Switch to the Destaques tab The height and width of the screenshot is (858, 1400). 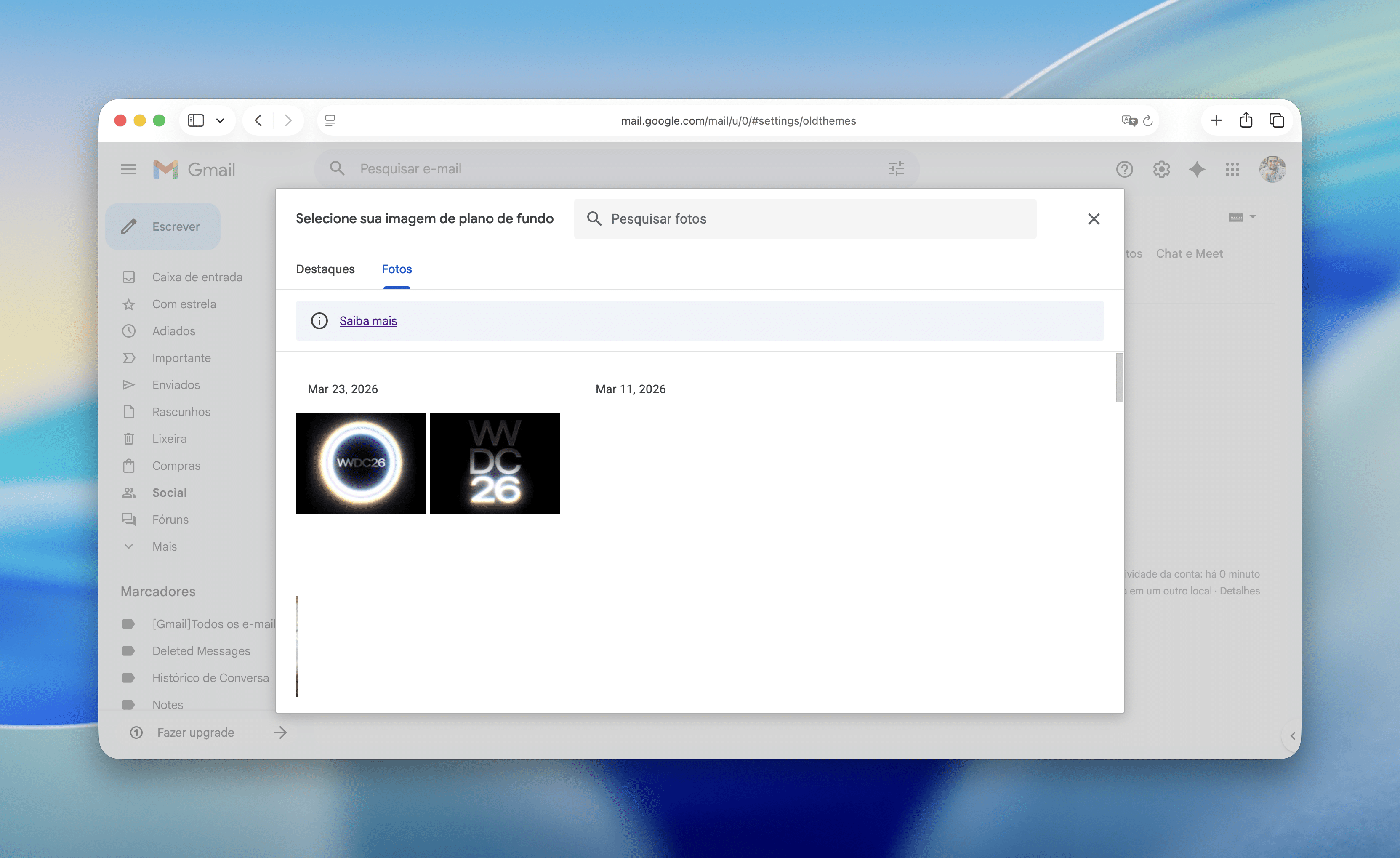point(325,269)
